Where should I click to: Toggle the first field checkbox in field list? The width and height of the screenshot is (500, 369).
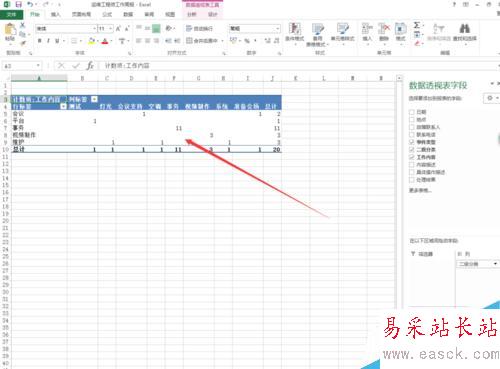point(412,112)
